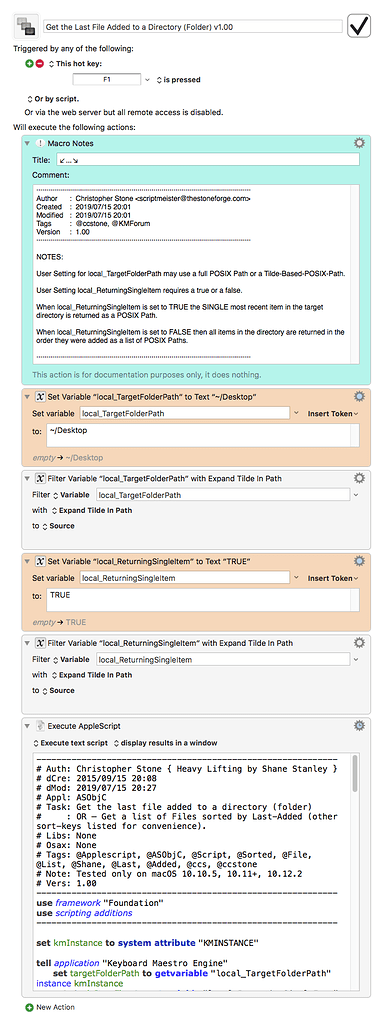Open the macro icon well at top

(x=26, y=27)
